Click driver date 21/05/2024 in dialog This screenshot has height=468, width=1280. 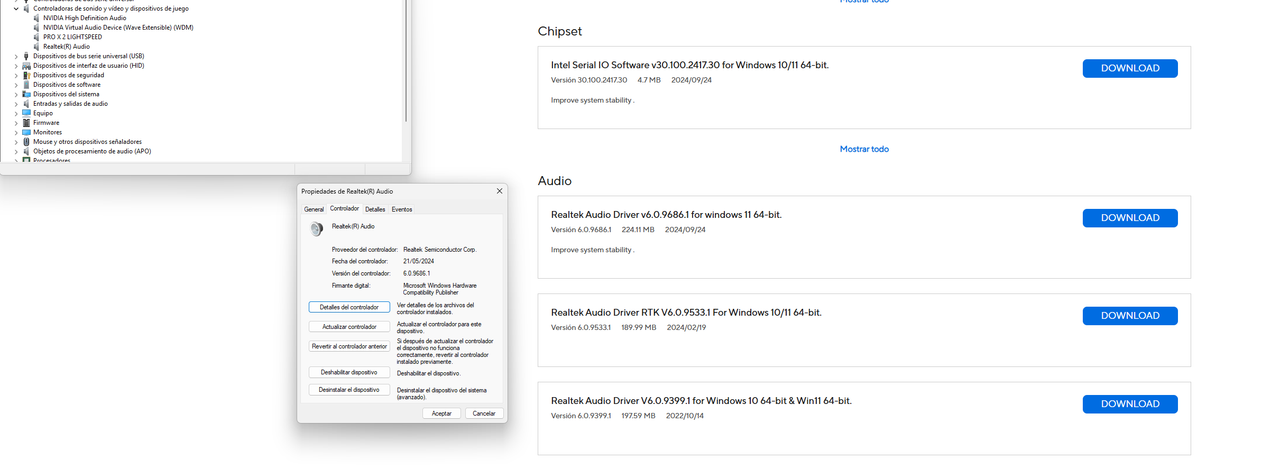(x=419, y=261)
